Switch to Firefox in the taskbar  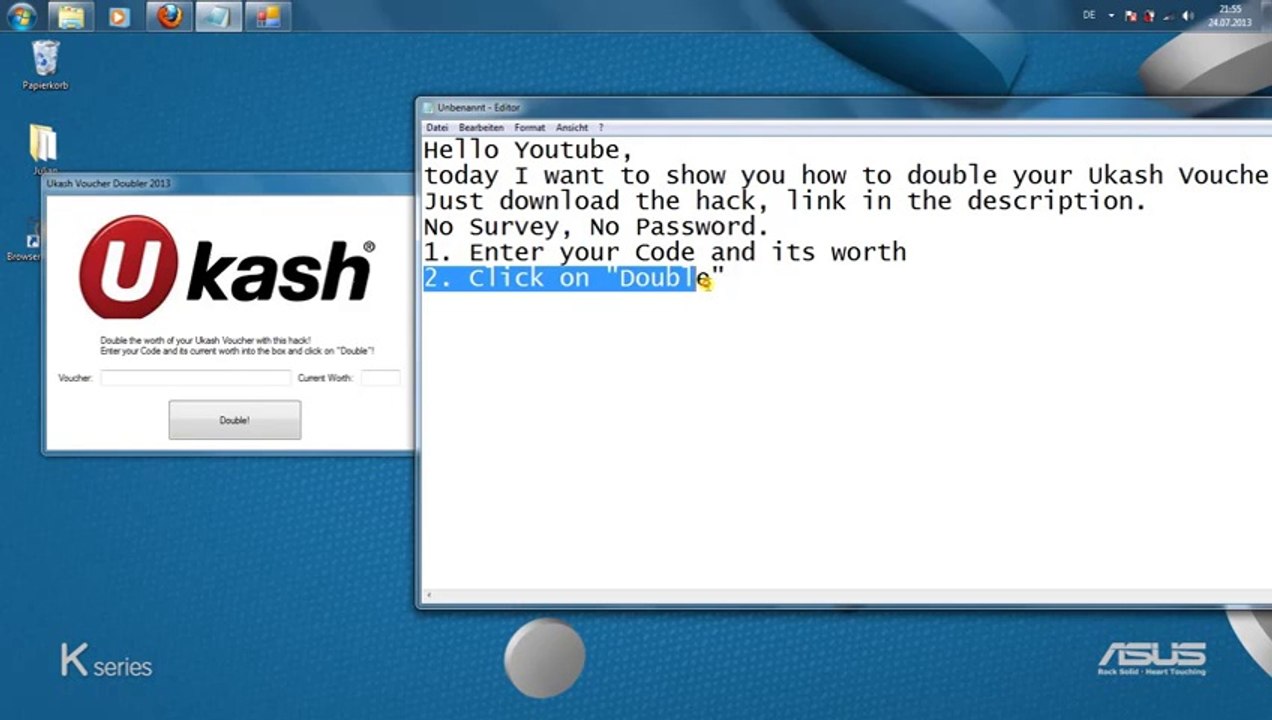169,16
